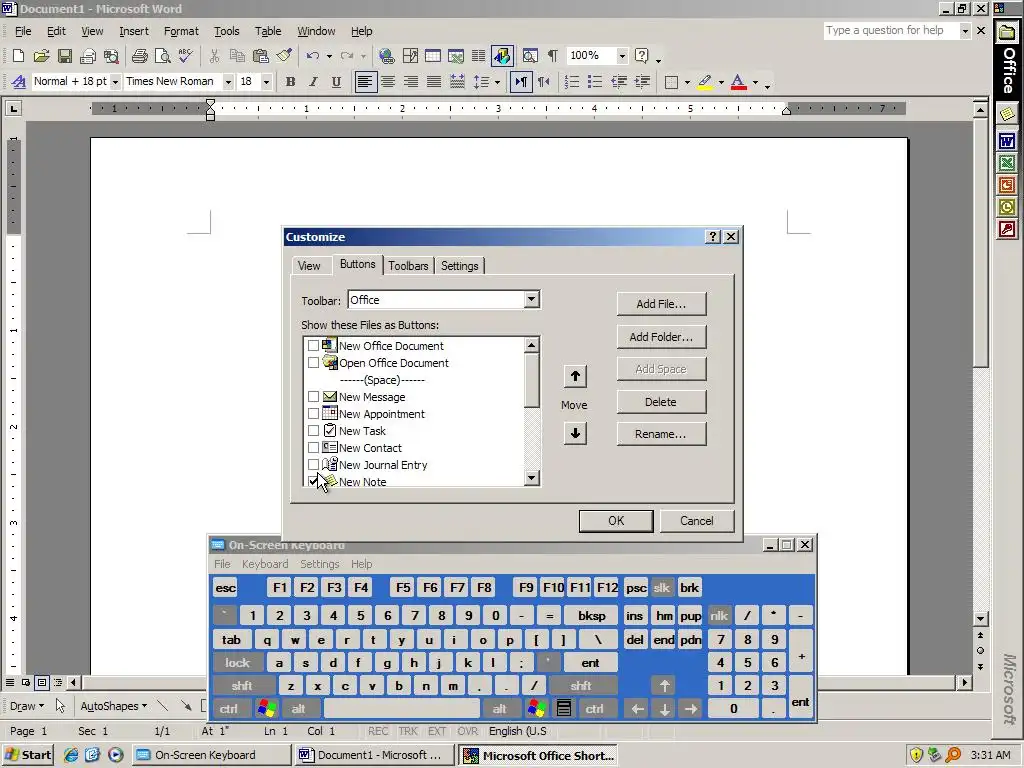Open the AutoShapes menu in Drawing toolbar

(113, 706)
